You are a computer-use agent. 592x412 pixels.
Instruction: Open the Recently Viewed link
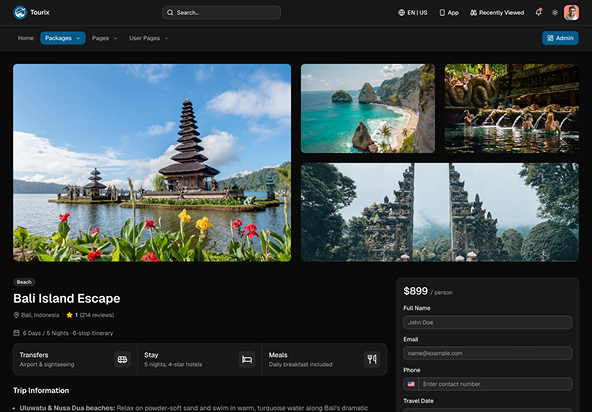click(x=497, y=12)
